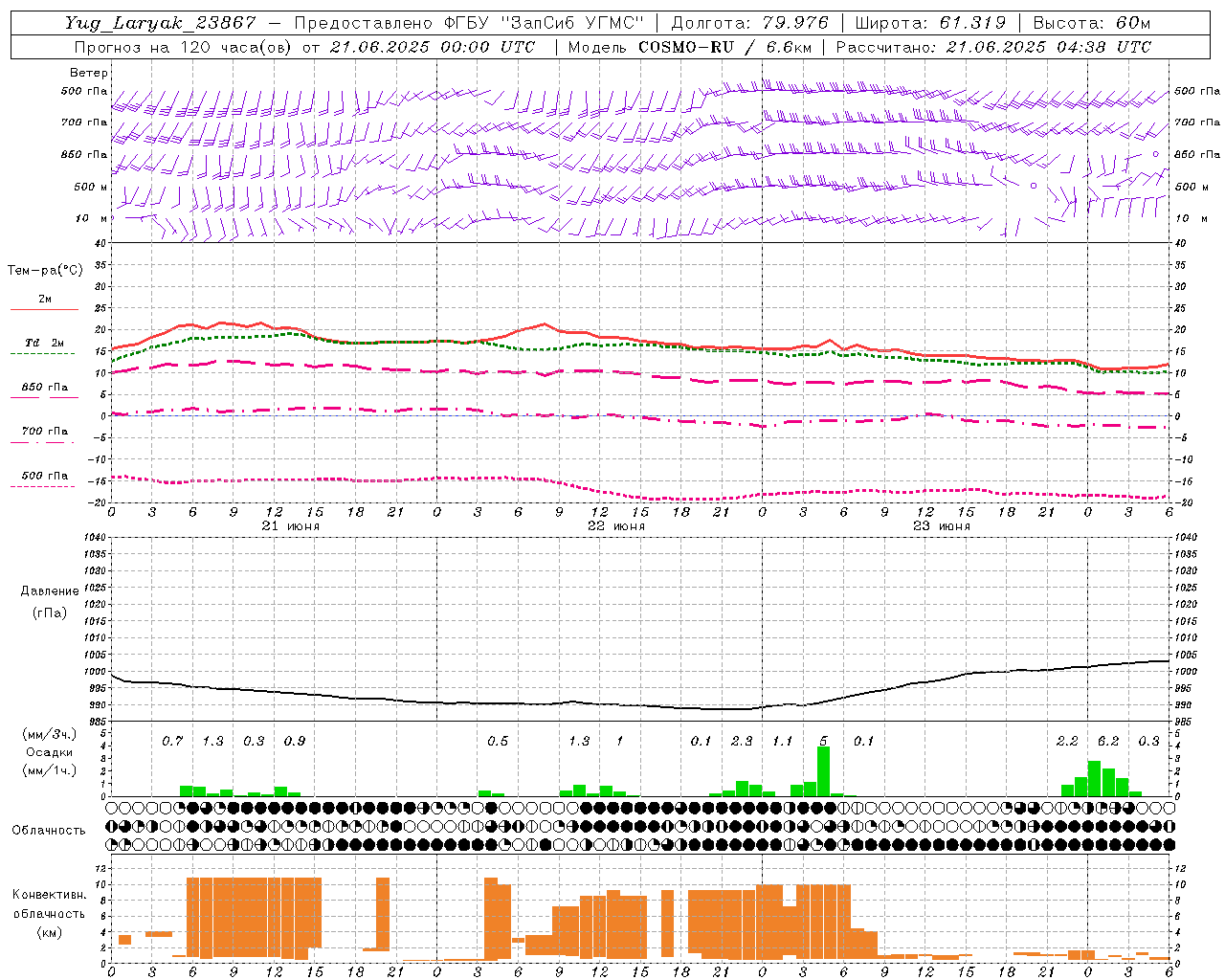The width and height of the screenshot is (1225, 980).
Task: Click the Осадки precipitation label
Action: pyautogui.click(x=50, y=752)
